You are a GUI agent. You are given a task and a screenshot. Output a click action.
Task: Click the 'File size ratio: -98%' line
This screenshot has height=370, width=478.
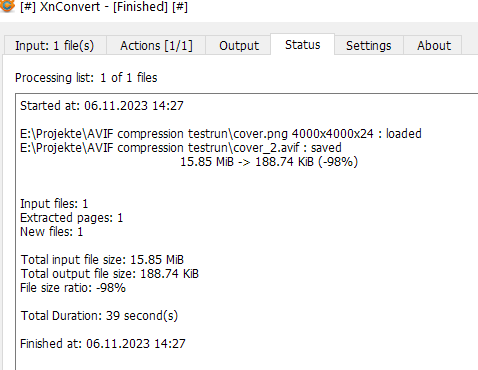(73, 288)
